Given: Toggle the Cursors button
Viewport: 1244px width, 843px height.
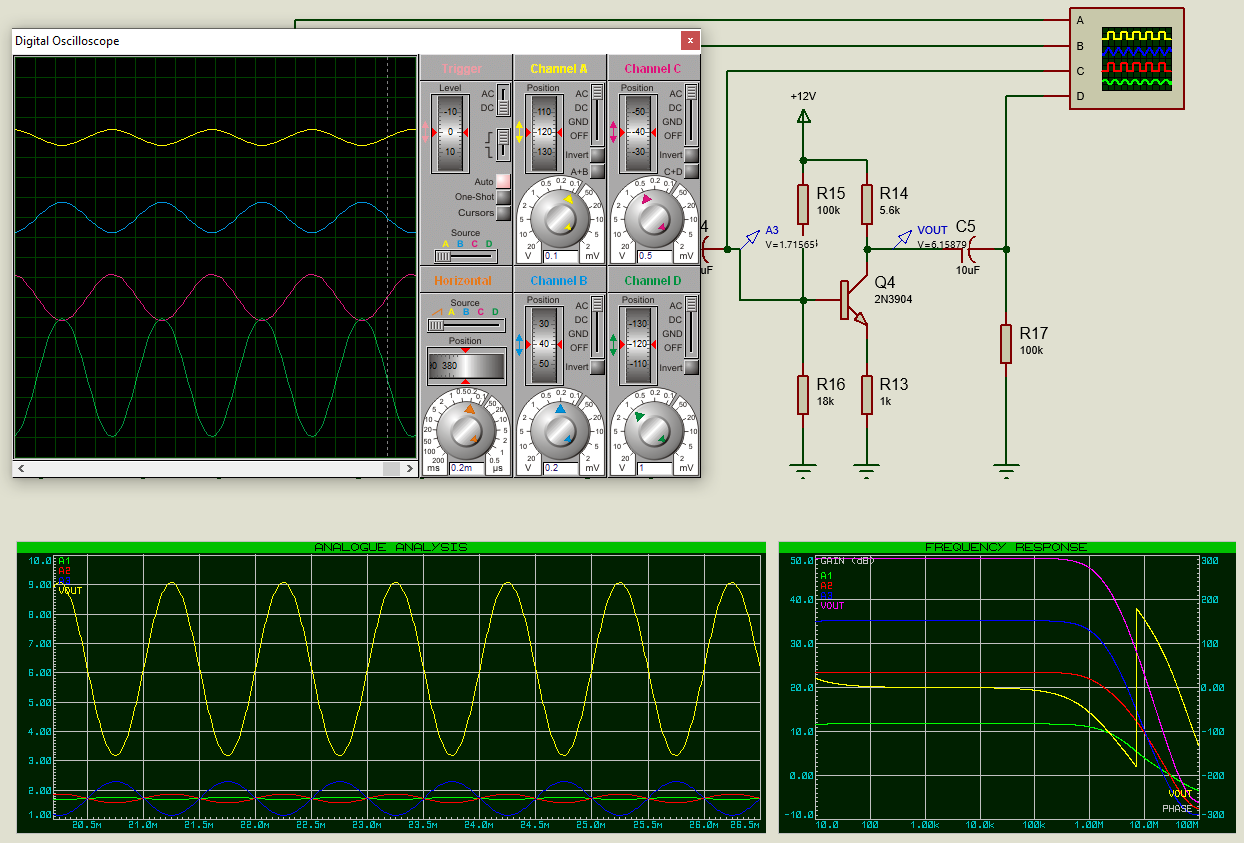Looking at the screenshot, I should pos(503,213).
